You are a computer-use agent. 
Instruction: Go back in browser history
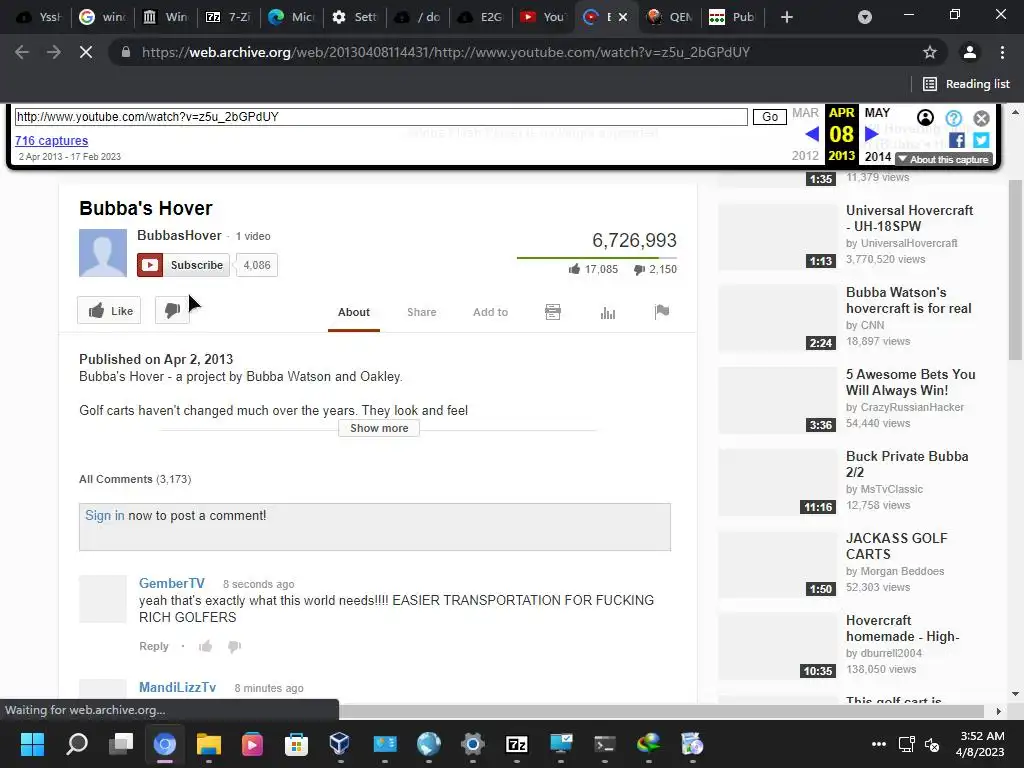coord(22,52)
